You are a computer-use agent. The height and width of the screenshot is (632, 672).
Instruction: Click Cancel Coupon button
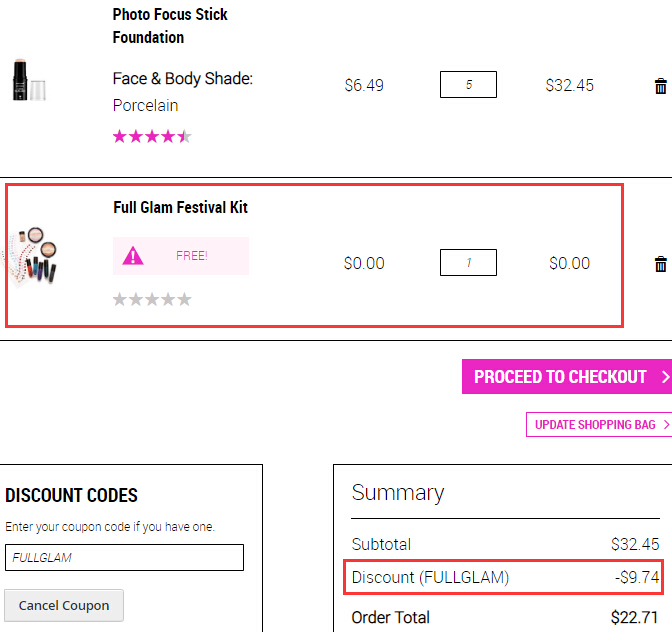pos(64,605)
